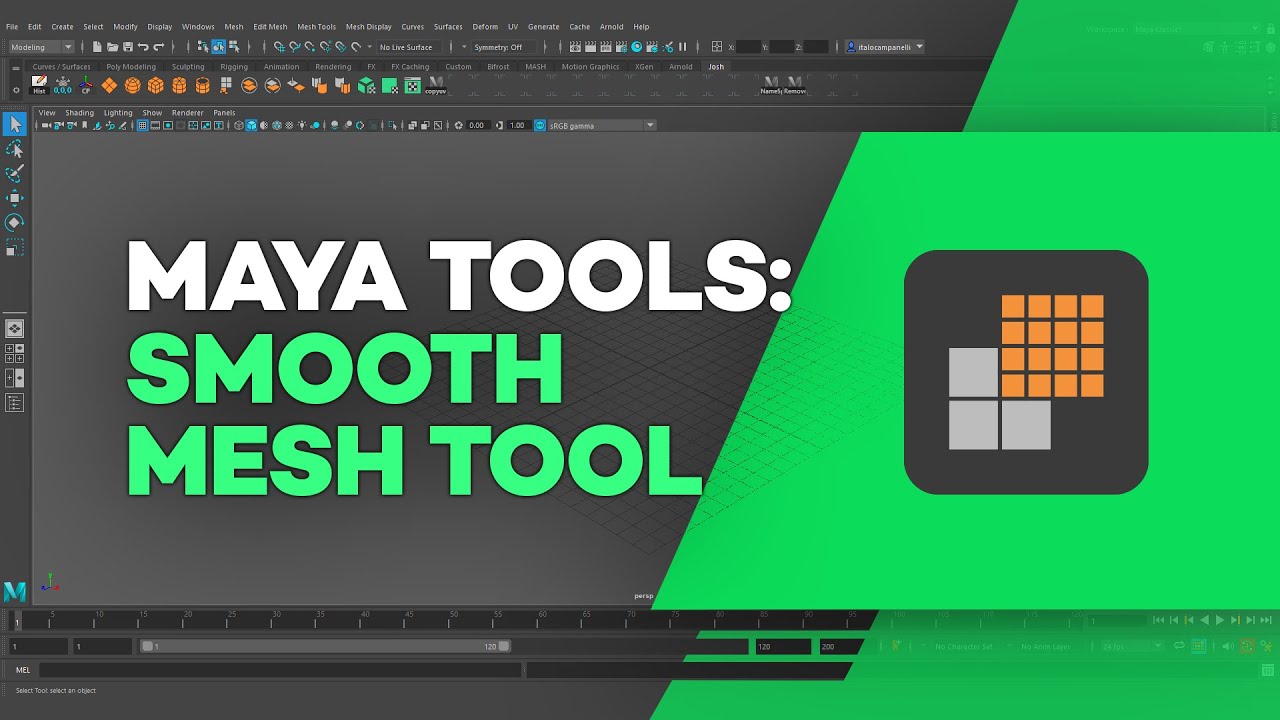Open the Mesh Tools menu

pyautogui.click(x=316, y=27)
